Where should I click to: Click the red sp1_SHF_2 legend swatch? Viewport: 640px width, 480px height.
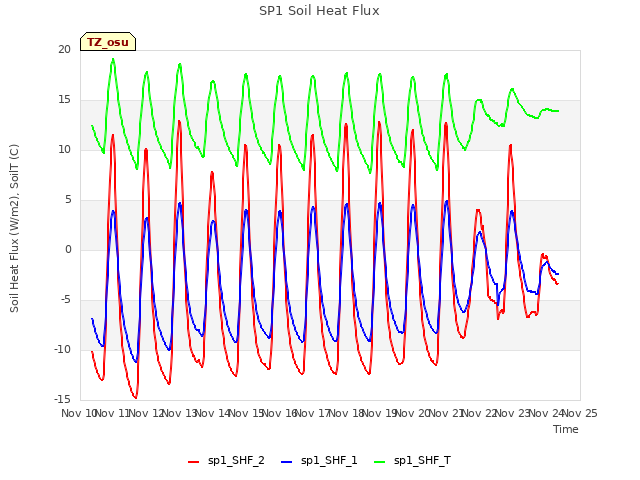[x=193, y=462]
